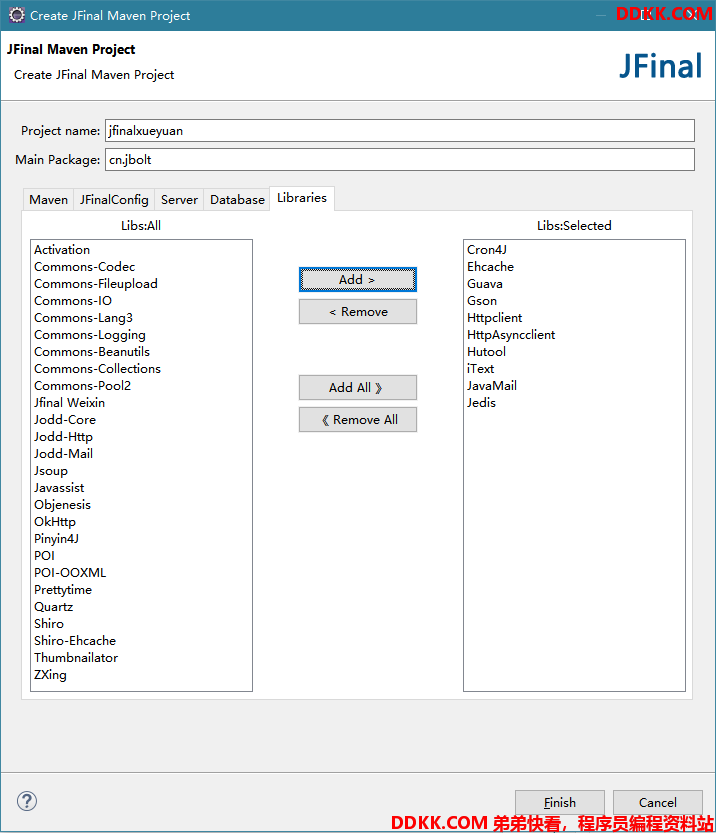Click the < Remove button
This screenshot has width=716, height=833.
pos(357,312)
